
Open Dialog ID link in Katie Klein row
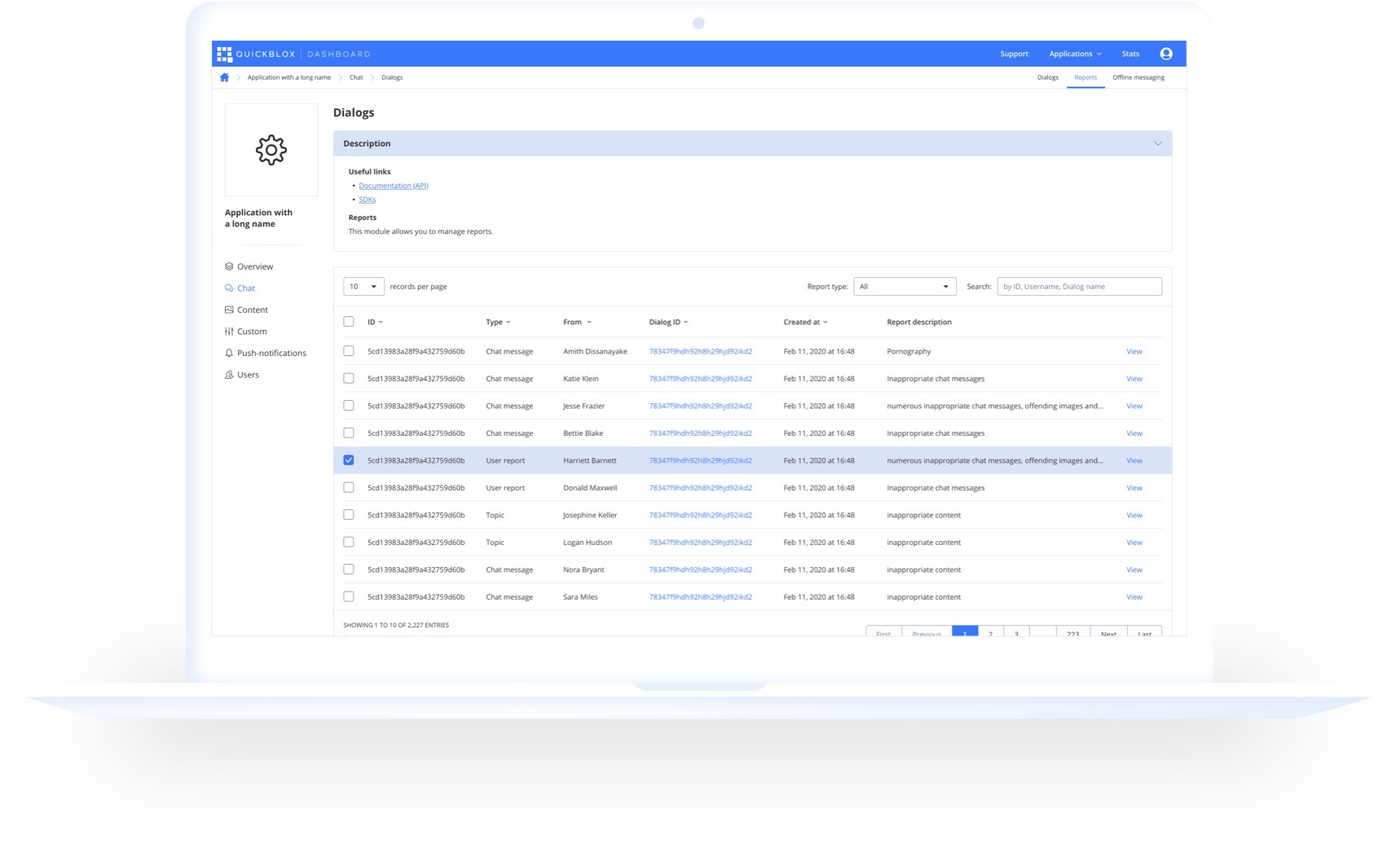point(700,379)
